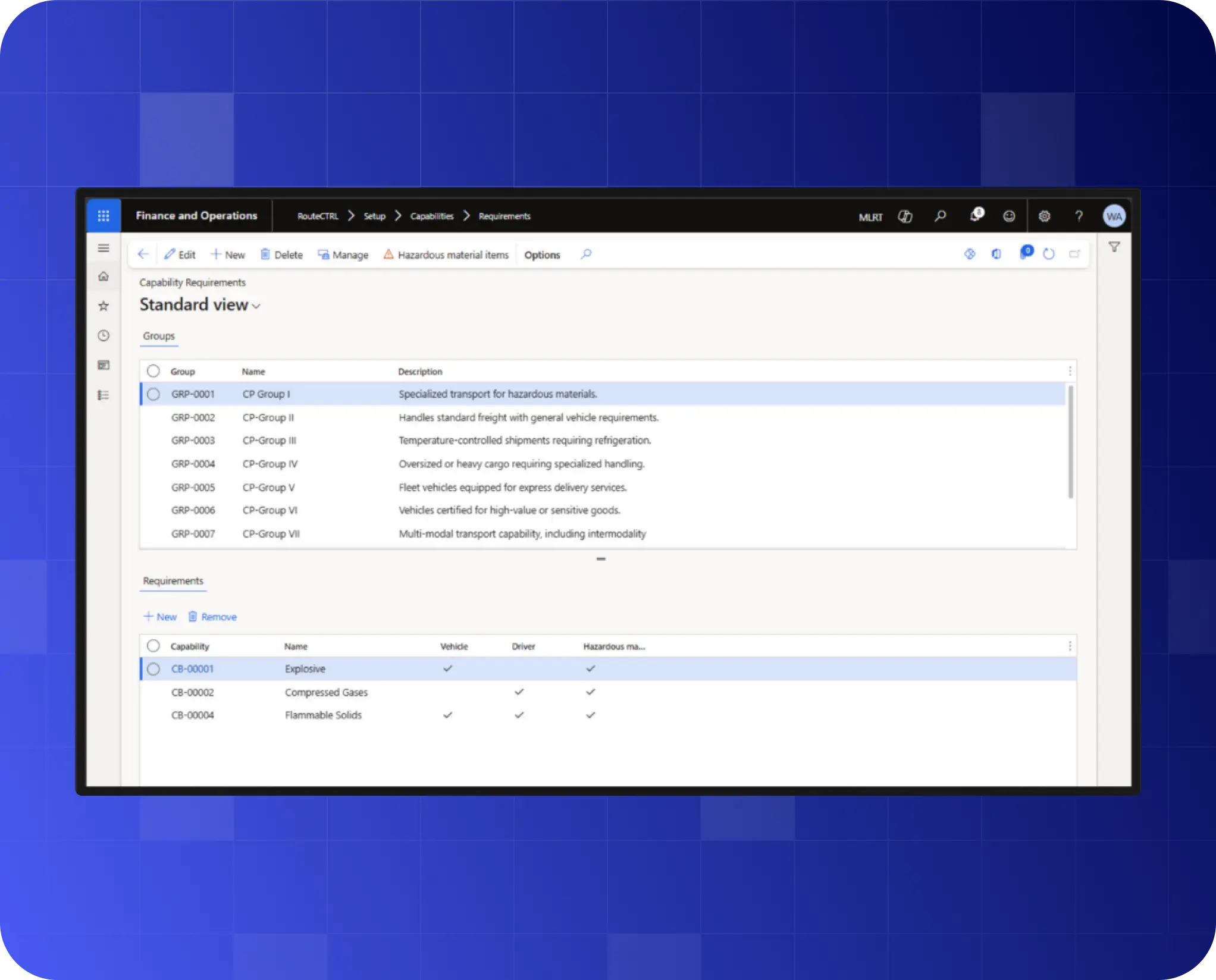Click the Capabilities breadcrumb
Viewport: 1216px width, 980px height.
click(432, 216)
